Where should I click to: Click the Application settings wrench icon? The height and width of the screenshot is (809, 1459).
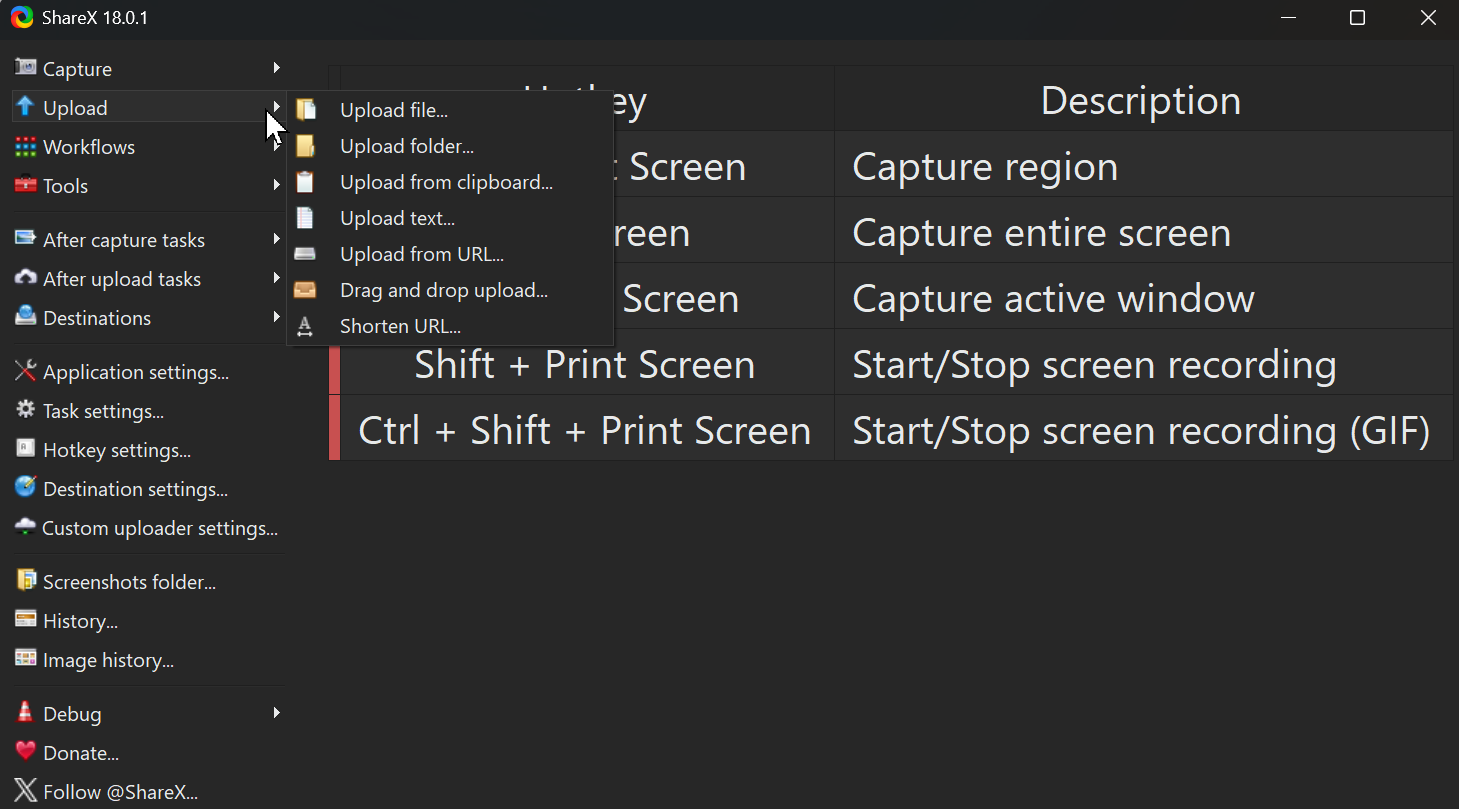(x=25, y=371)
